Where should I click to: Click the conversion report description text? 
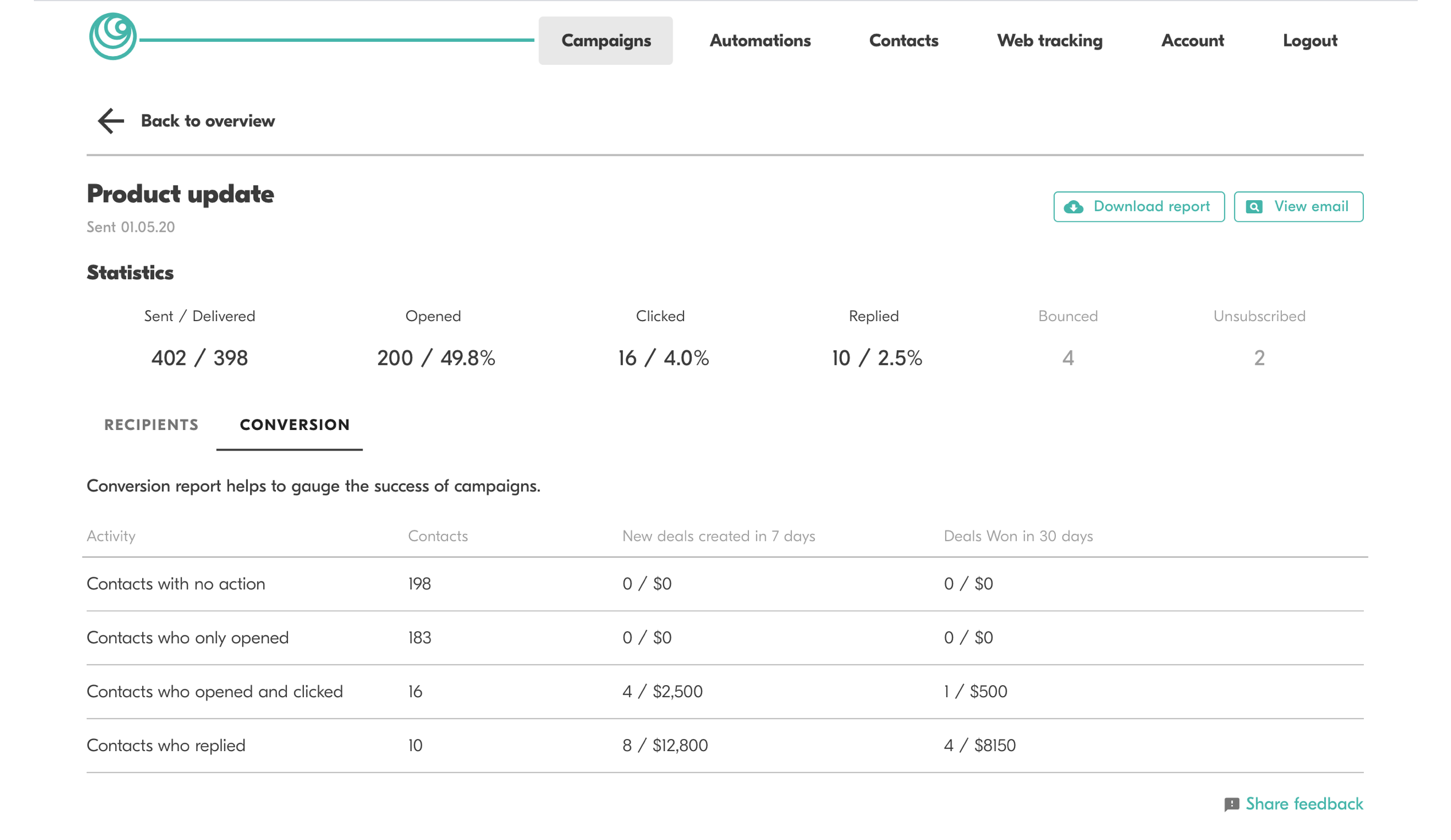tap(313, 486)
